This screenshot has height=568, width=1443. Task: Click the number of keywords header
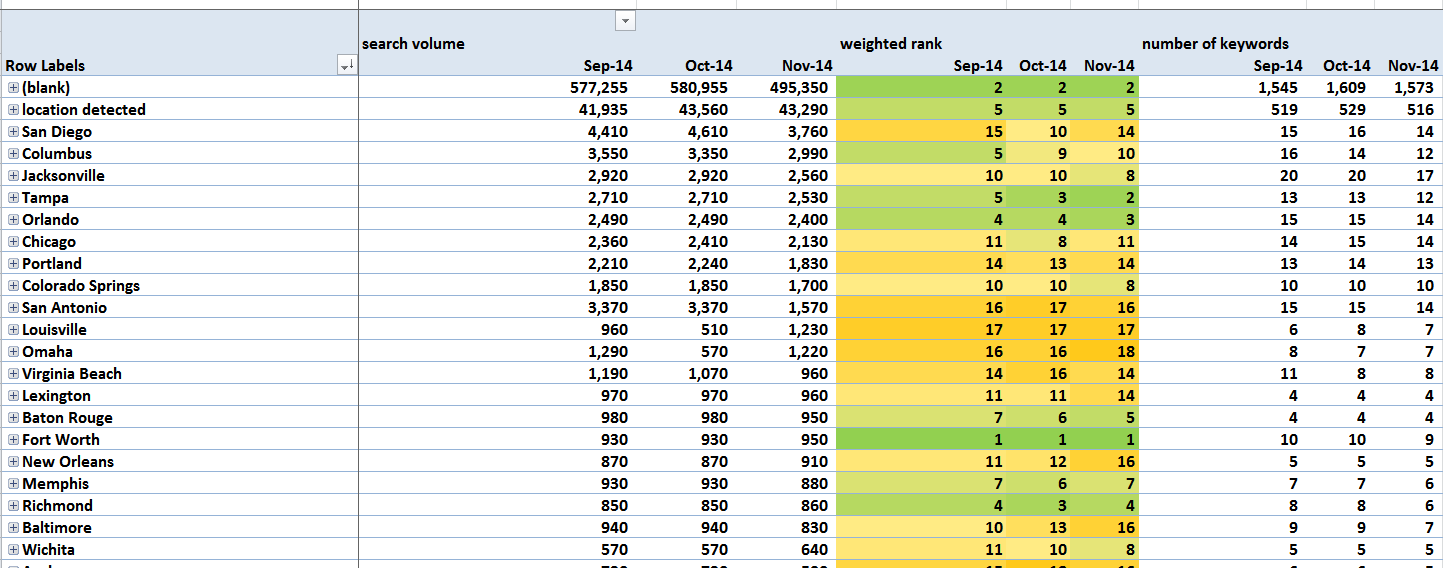[x=1215, y=44]
